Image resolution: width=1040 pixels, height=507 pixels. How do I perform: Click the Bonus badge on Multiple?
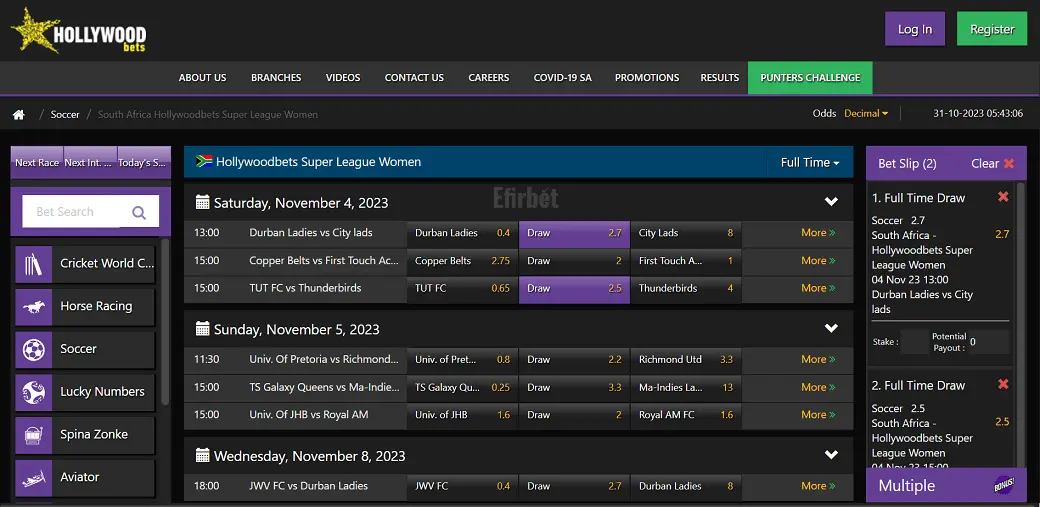click(1004, 485)
